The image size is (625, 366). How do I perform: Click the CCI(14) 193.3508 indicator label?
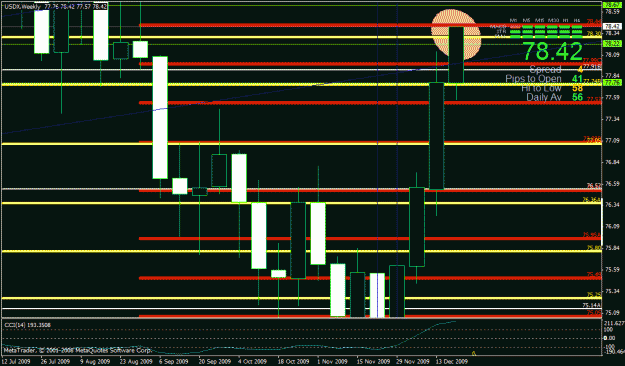tap(28, 325)
